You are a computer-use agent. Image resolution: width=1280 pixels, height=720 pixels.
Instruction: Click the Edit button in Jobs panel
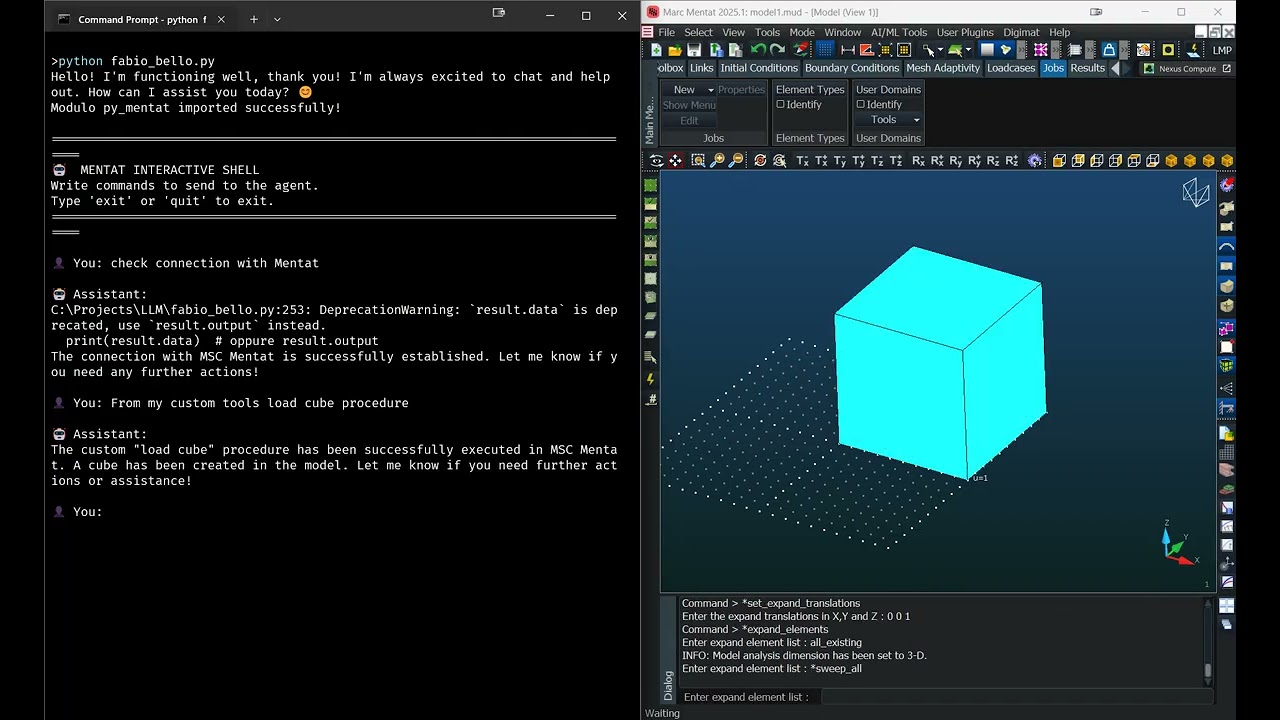pyautogui.click(x=689, y=120)
